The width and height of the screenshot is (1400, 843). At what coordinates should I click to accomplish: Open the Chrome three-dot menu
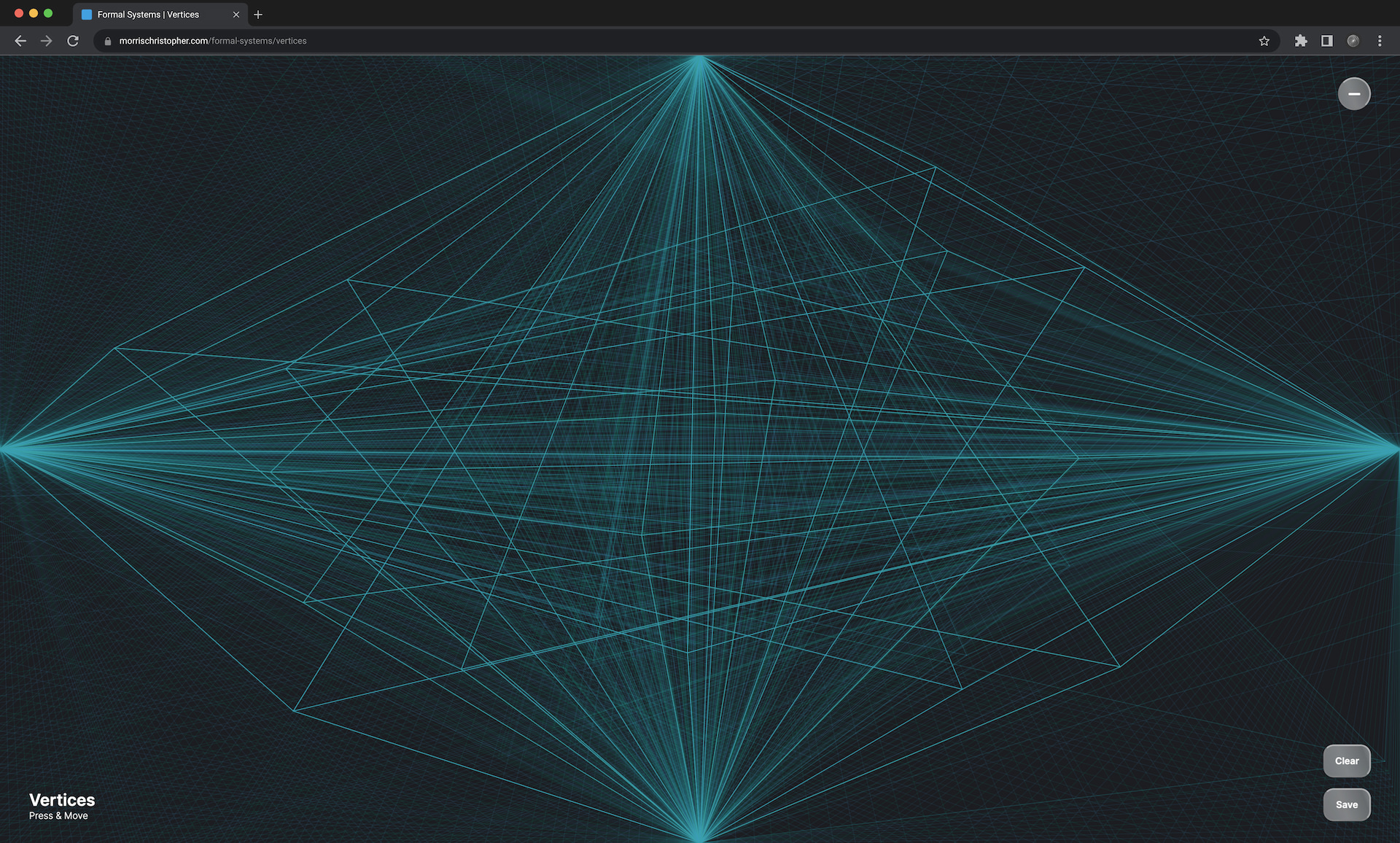click(1380, 41)
